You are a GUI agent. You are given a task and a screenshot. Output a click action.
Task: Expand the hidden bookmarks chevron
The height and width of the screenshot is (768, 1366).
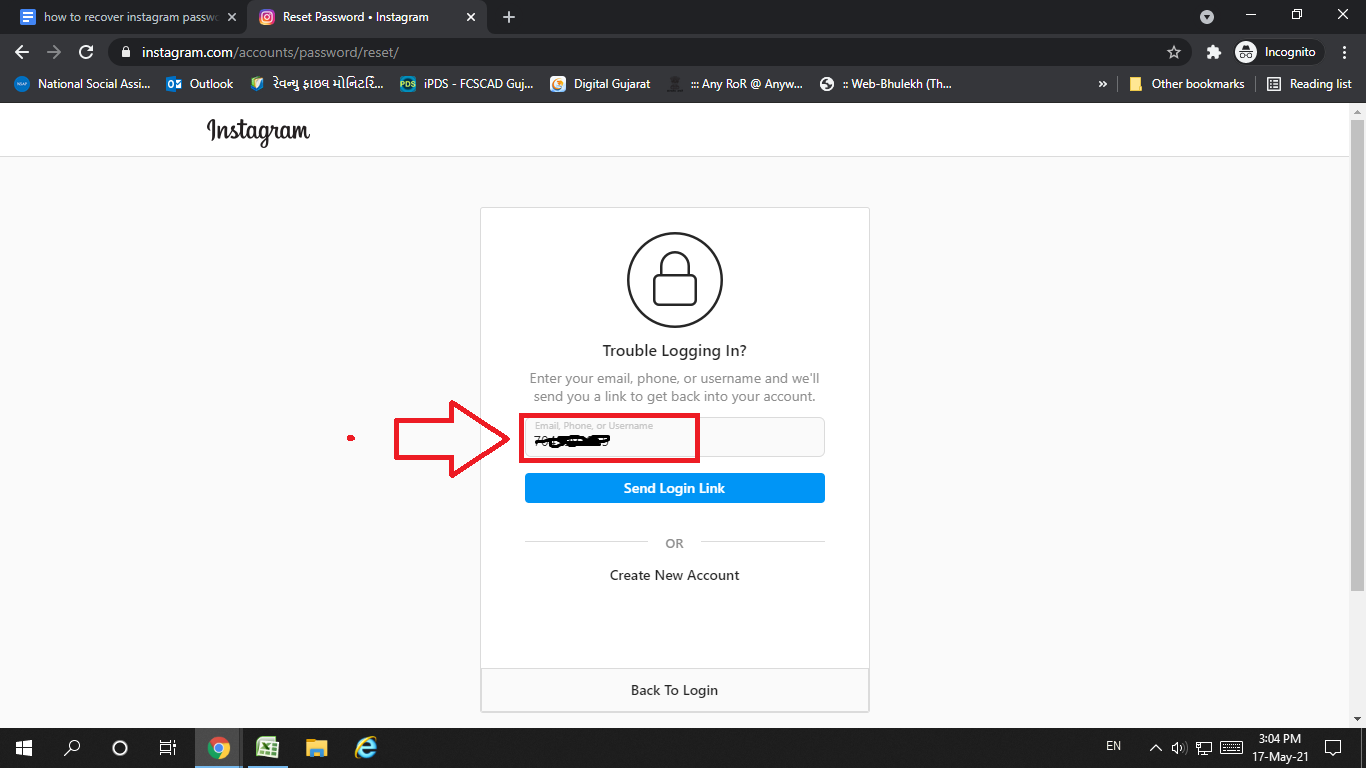pos(1103,84)
